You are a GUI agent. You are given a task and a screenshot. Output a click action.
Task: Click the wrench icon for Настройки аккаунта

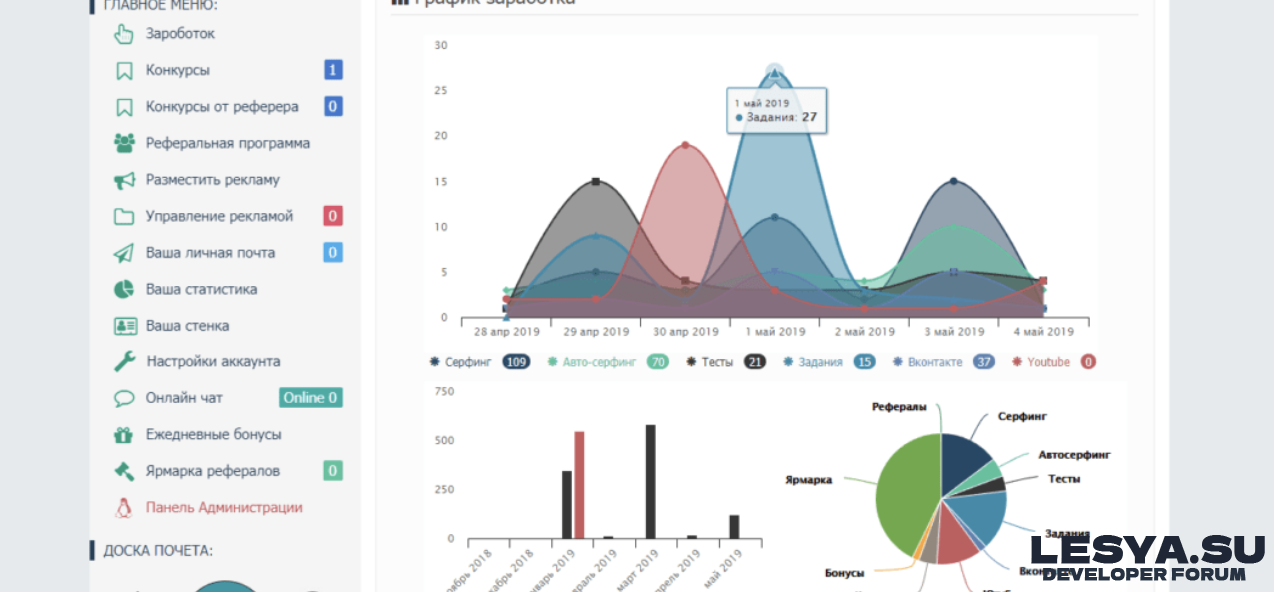pos(124,362)
